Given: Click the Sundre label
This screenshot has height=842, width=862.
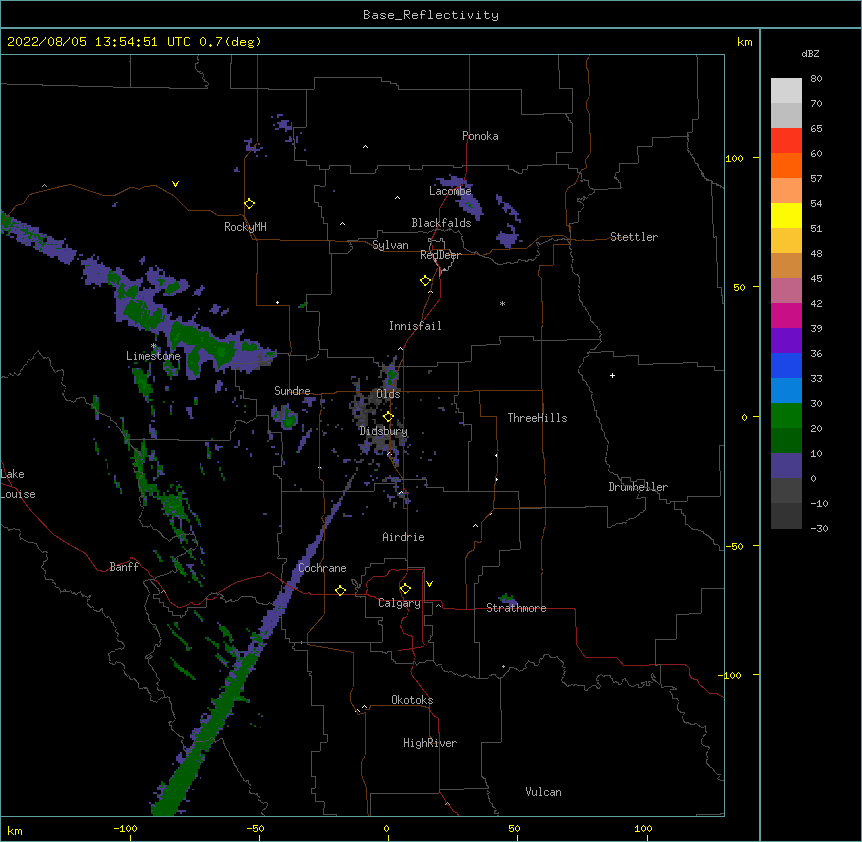Looking at the screenshot, I should tap(292, 391).
